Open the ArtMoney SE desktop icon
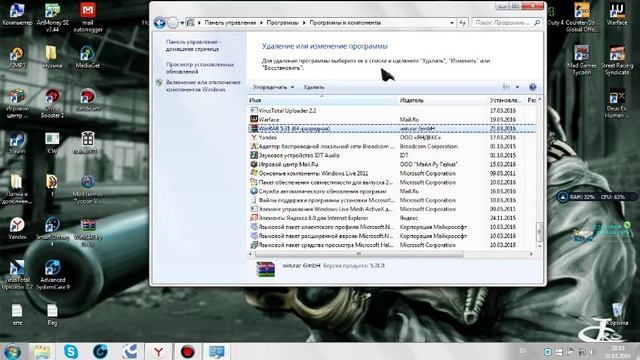The width and height of the screenshot is (640, 360). (52, 17)
